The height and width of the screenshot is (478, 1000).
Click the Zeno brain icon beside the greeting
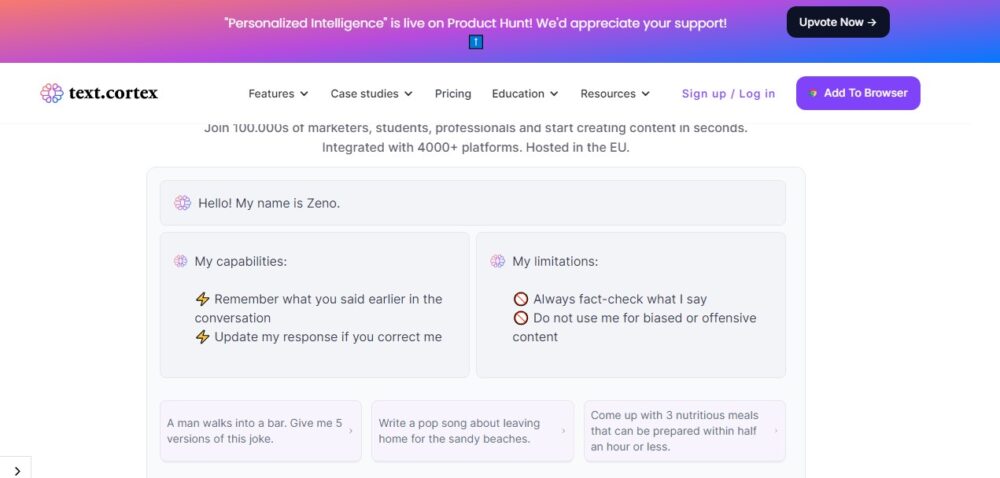click(182, 203)
